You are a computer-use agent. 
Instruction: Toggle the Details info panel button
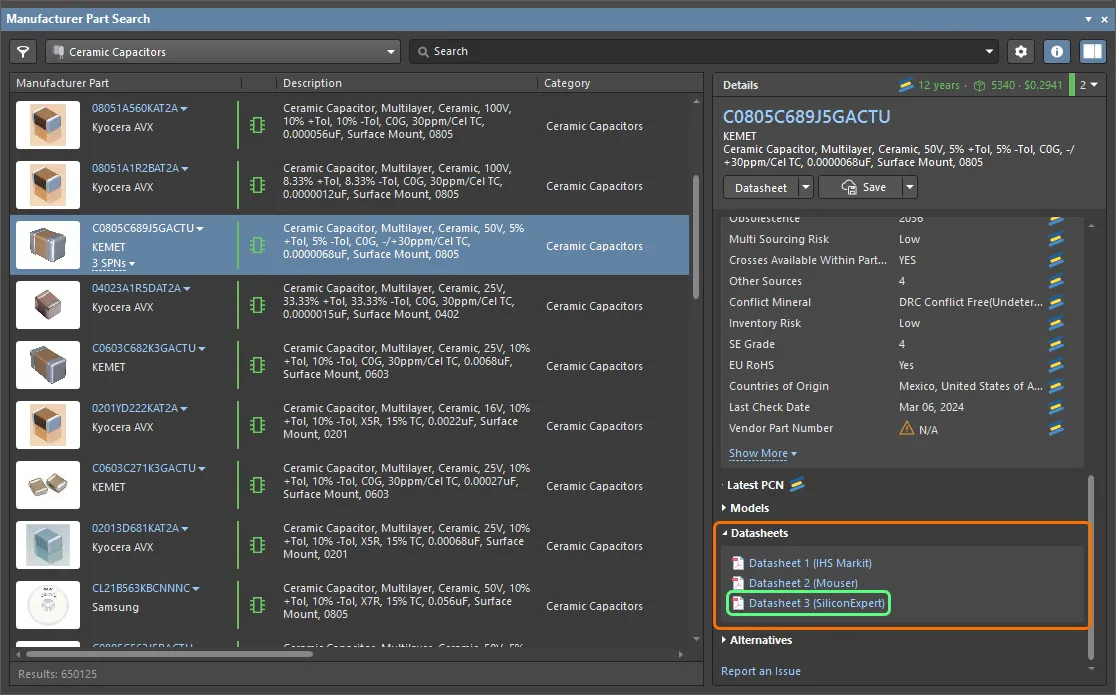tap(1057, 51)
